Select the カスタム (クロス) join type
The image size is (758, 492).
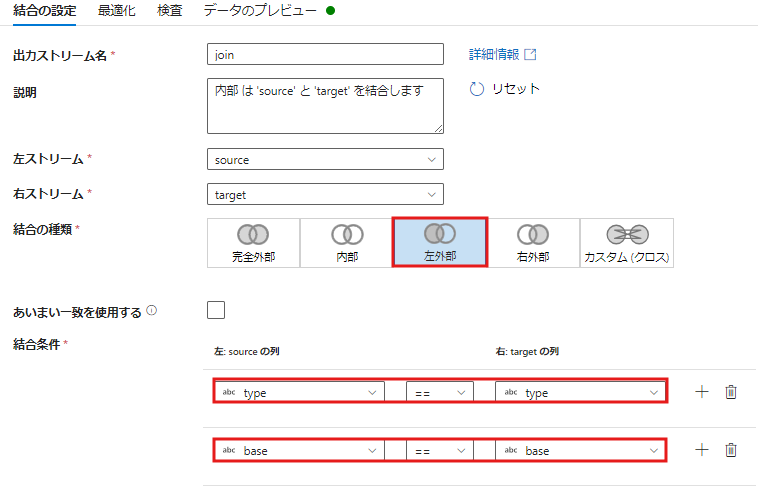(x=627, y=243)
